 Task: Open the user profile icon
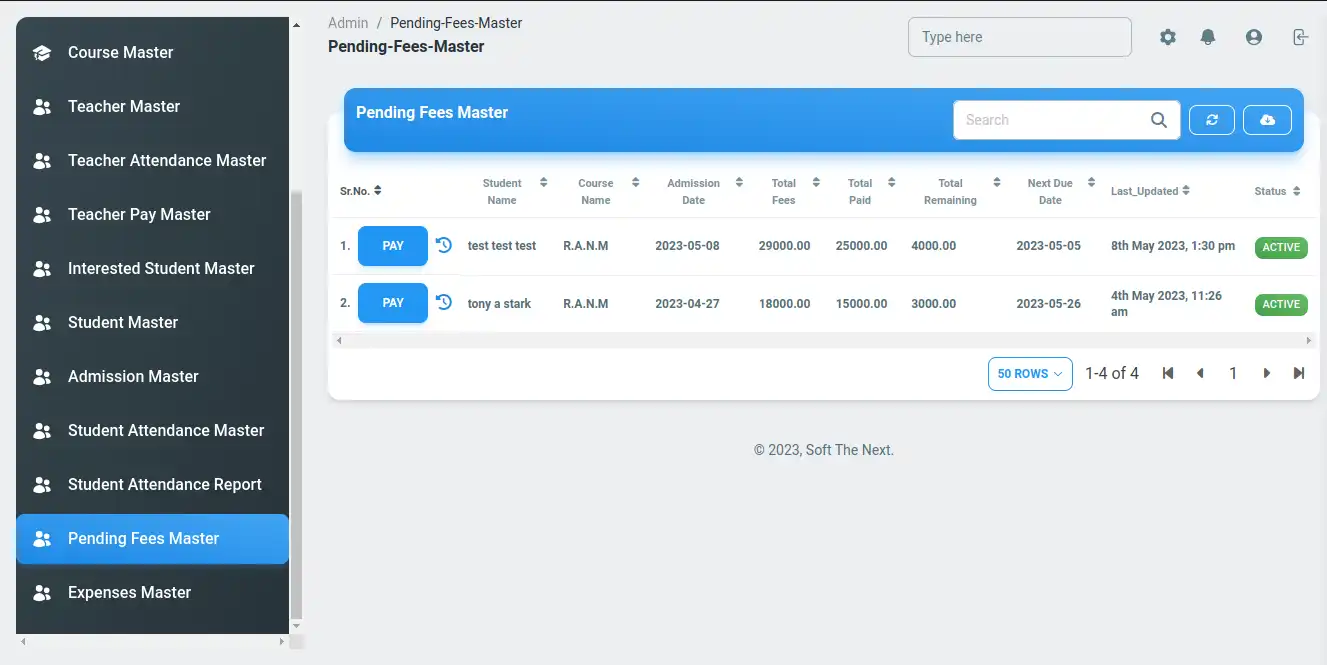pos(1254,37)
